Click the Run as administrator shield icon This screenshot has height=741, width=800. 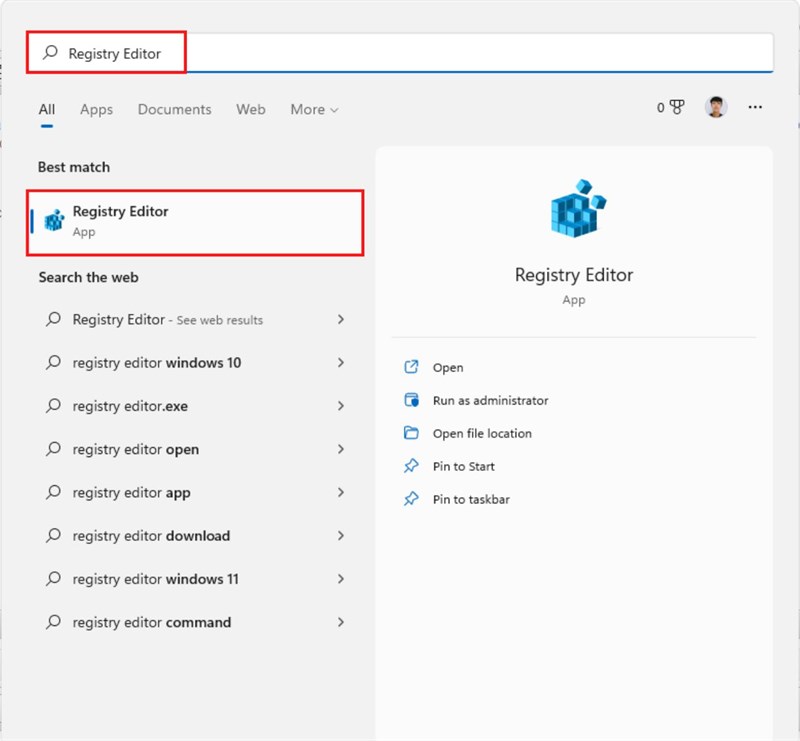[411, 400]
